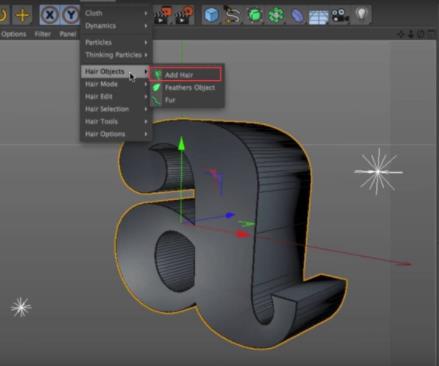Click the yellow plus tool icon
Image resolution: width=439 pixels, height=366 pixels.
coord(22,15)
